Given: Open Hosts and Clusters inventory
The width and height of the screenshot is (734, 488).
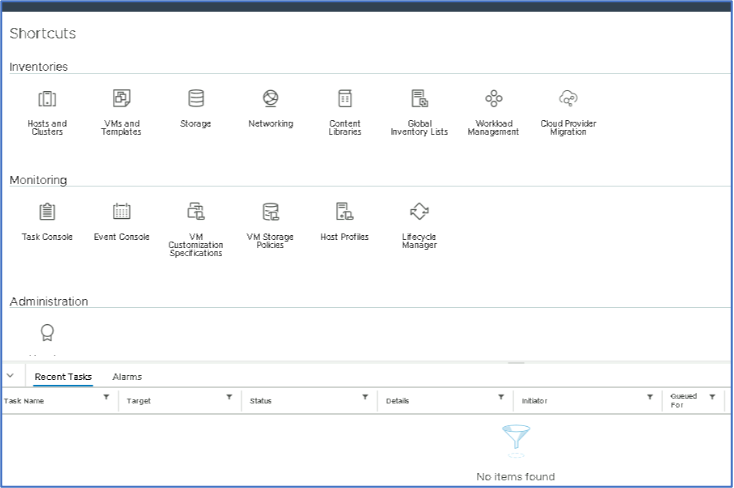Looking at the screenshot, I should (x=47, y=99).
